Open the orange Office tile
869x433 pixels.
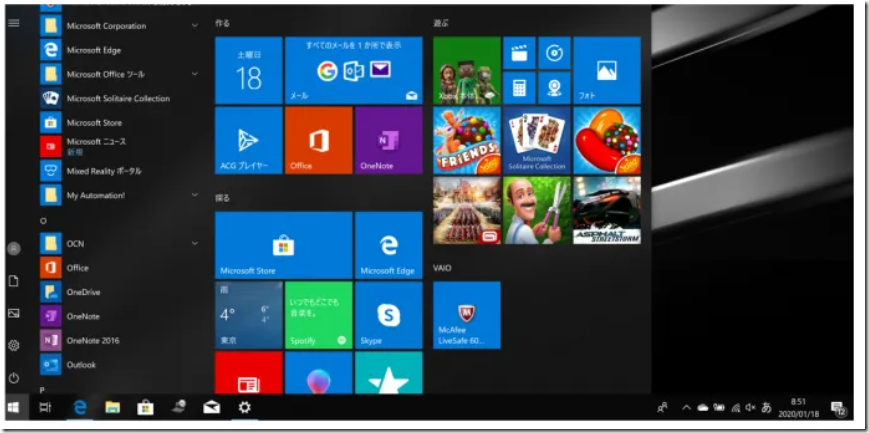pos(319,140)
